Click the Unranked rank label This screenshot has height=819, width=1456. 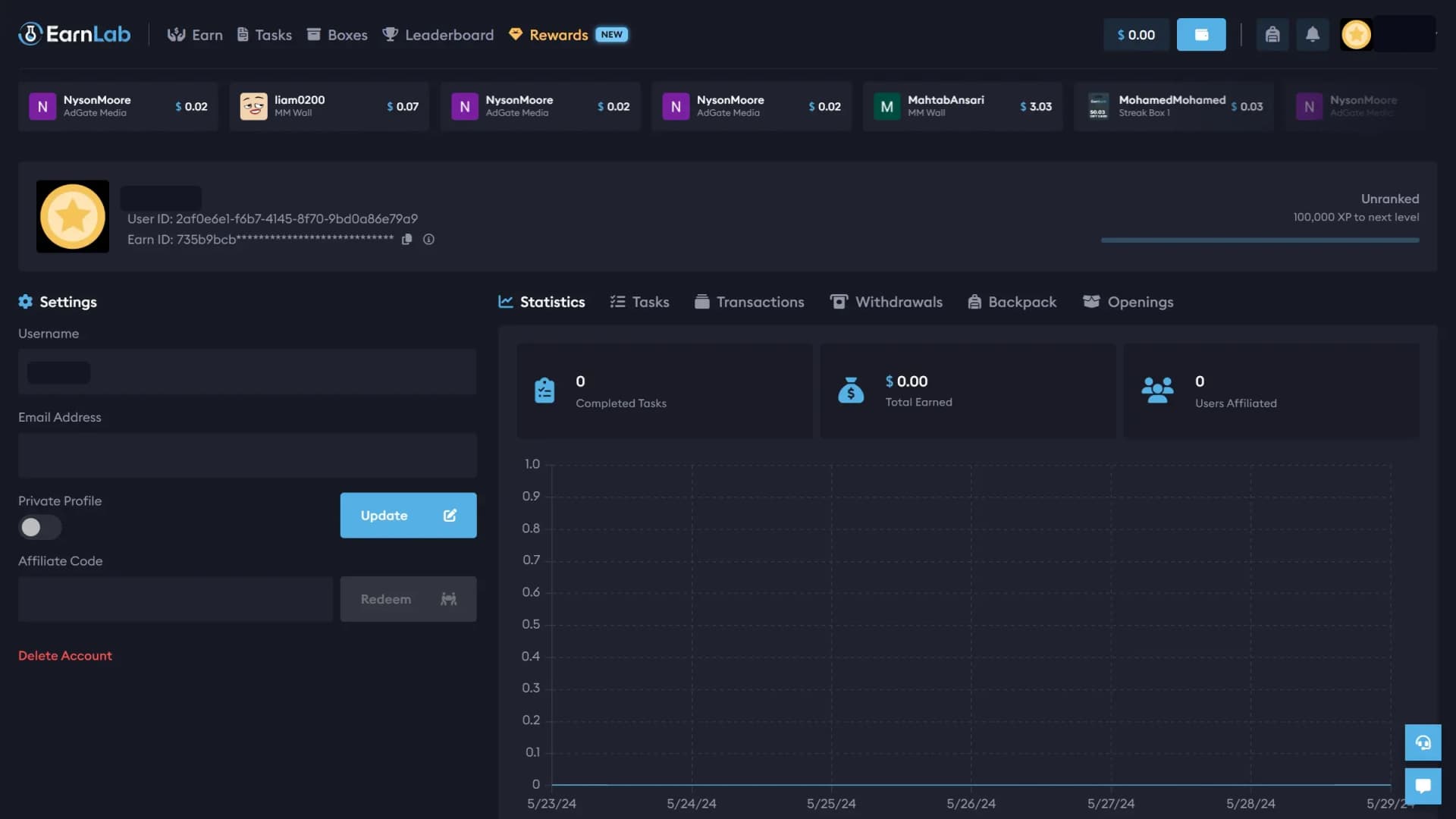point(1390,199)
